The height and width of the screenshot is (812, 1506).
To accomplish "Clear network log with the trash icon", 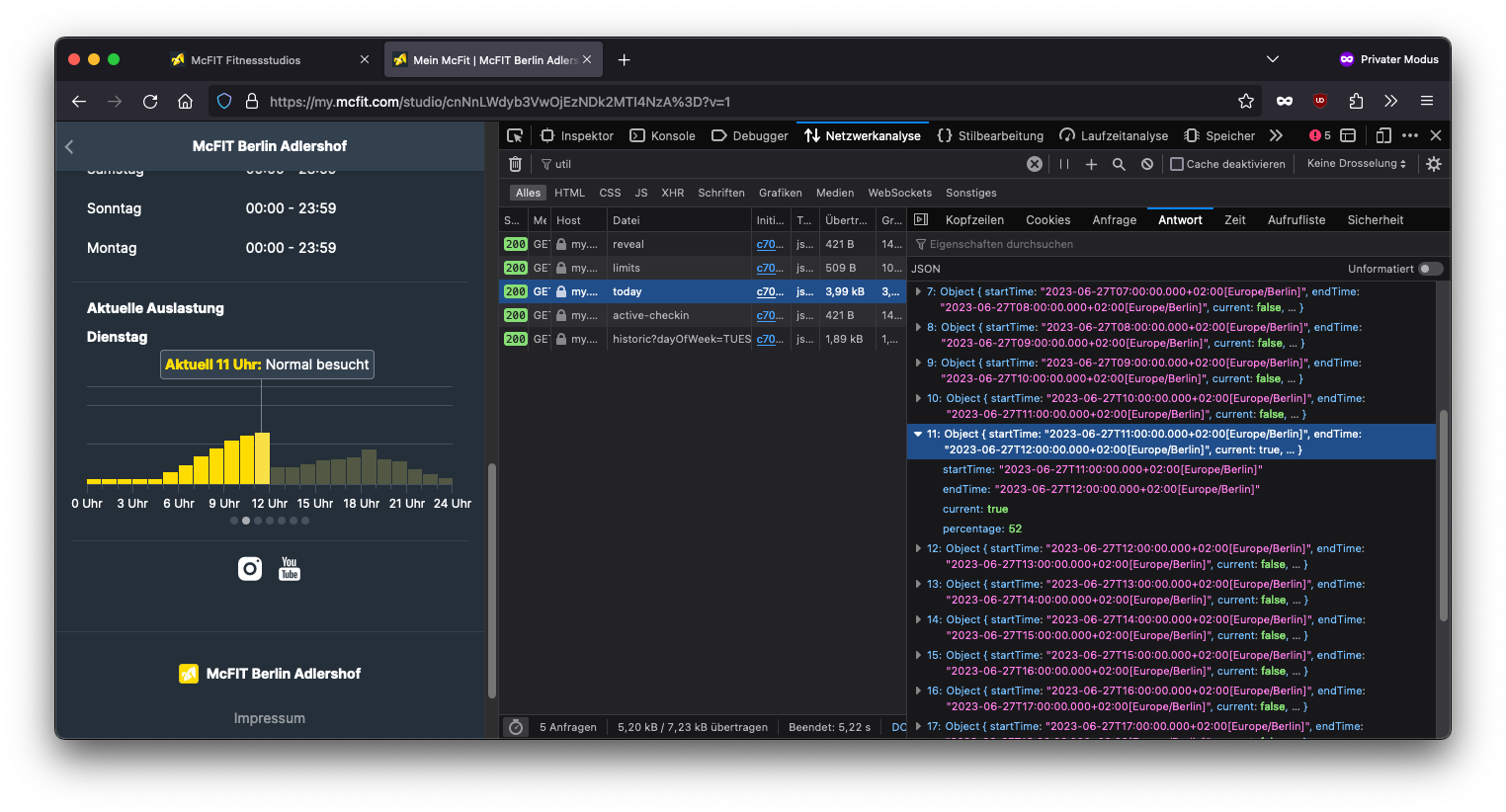I will click(515, 164).
